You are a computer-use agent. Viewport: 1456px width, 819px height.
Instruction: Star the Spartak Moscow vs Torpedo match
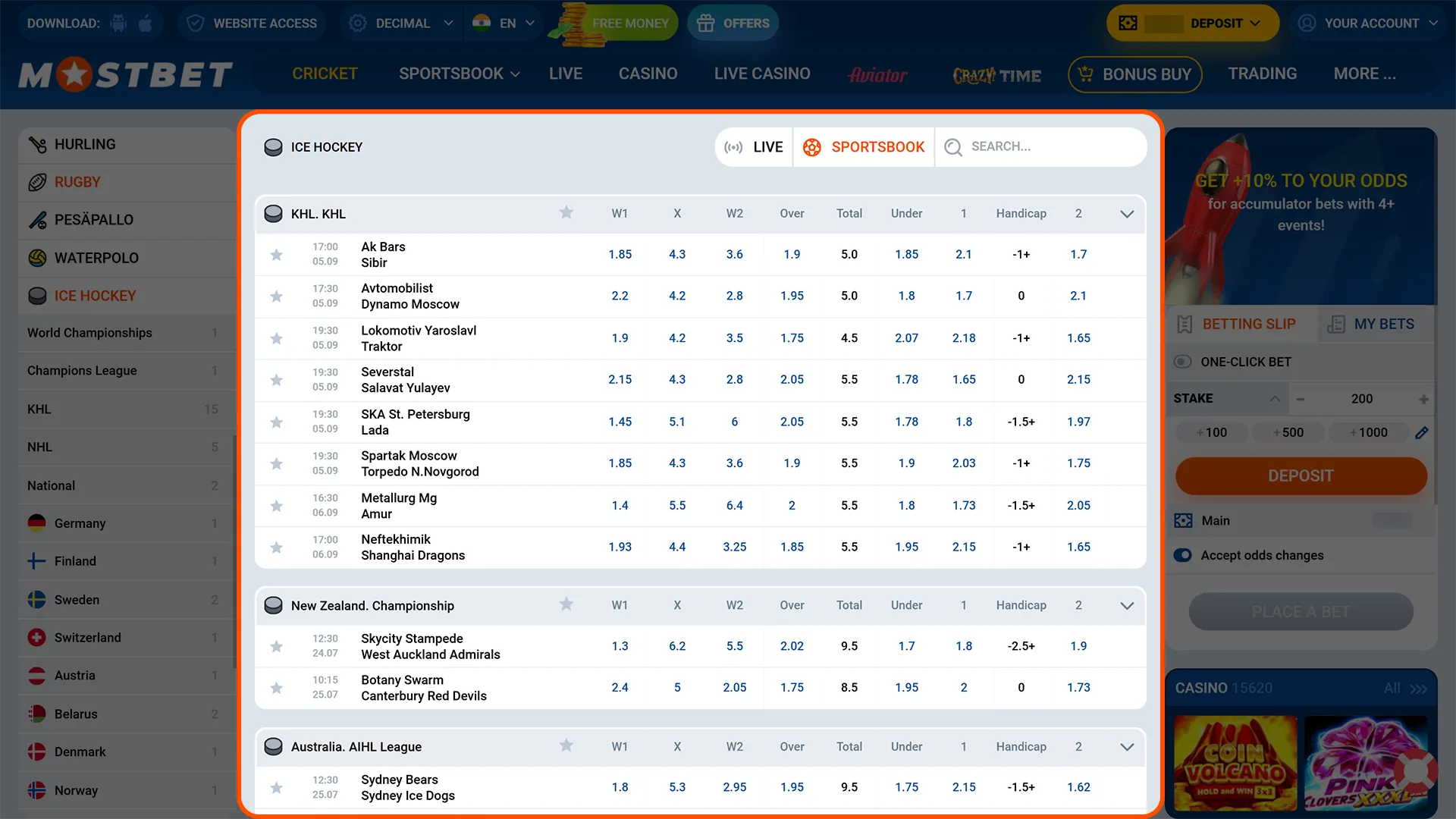pos(277,463)
